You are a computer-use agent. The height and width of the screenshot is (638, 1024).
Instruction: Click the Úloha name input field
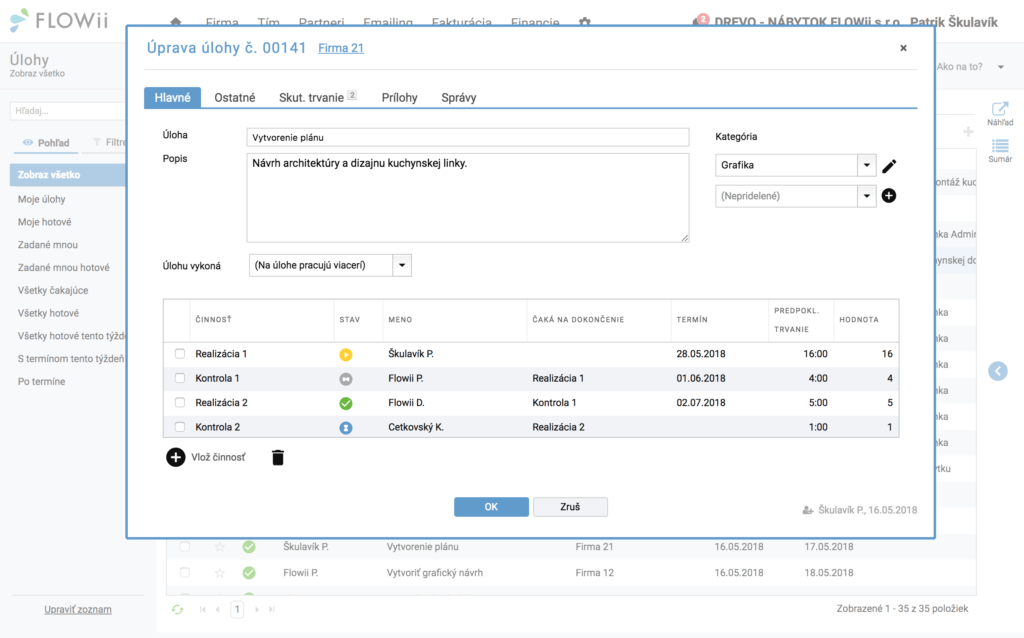point(468,137)
